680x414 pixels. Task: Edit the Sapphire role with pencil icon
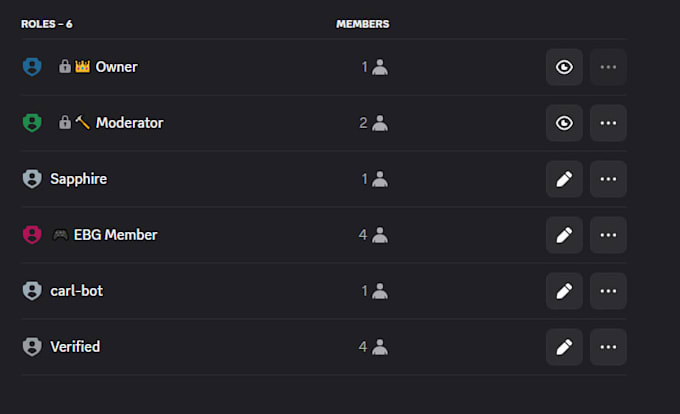[564, 179]
